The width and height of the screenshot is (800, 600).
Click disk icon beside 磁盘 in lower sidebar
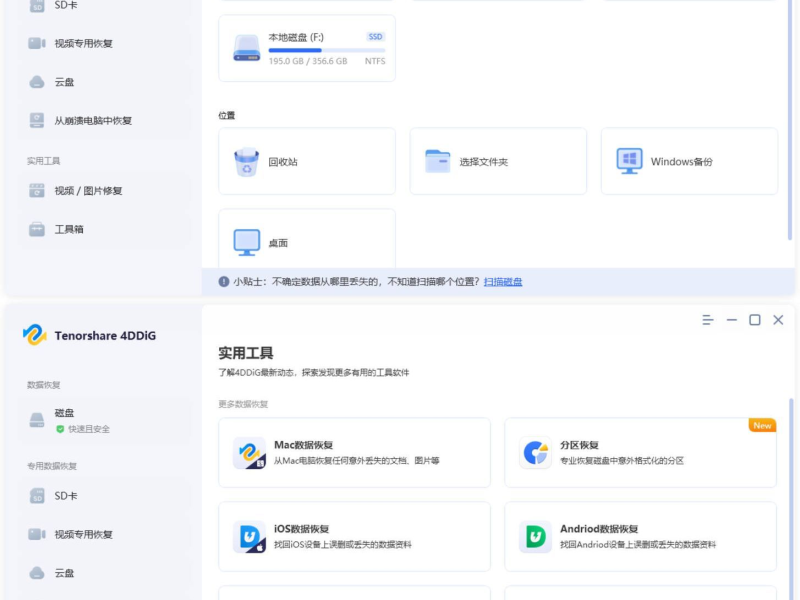click(x=37, y=420)
